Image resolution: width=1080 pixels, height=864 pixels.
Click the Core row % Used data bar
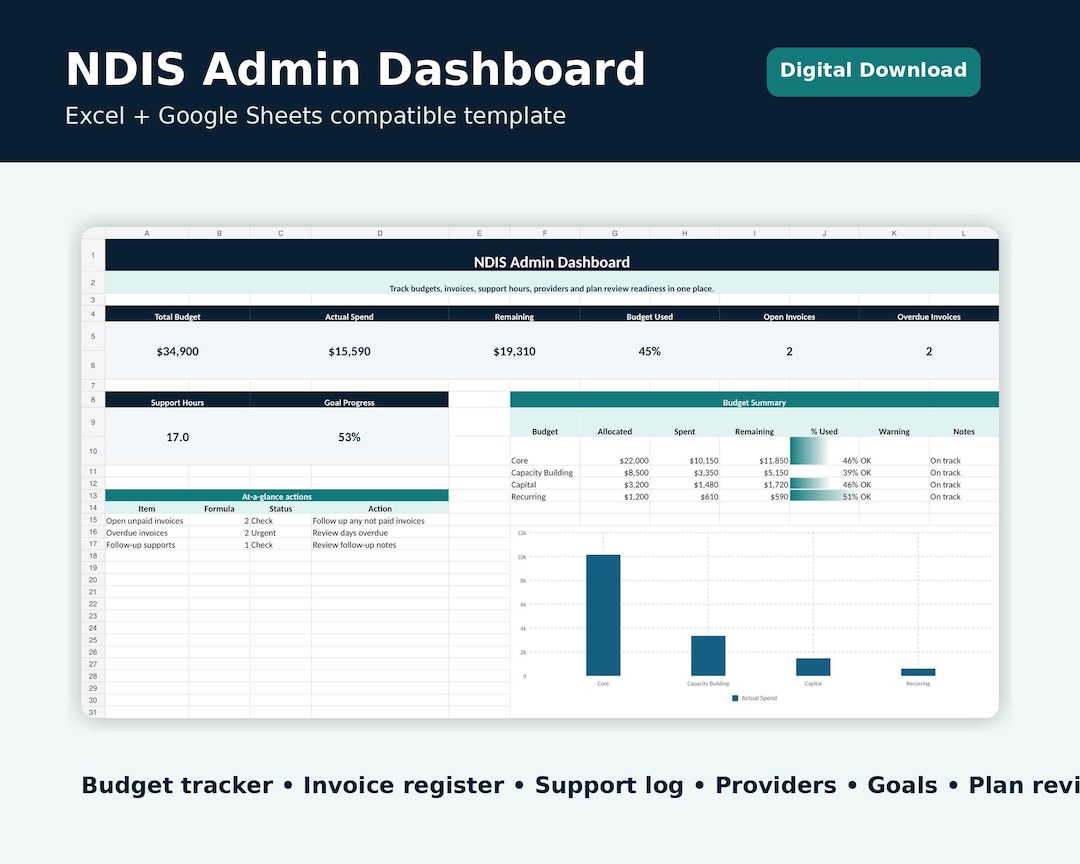click(x=809, y=451)
